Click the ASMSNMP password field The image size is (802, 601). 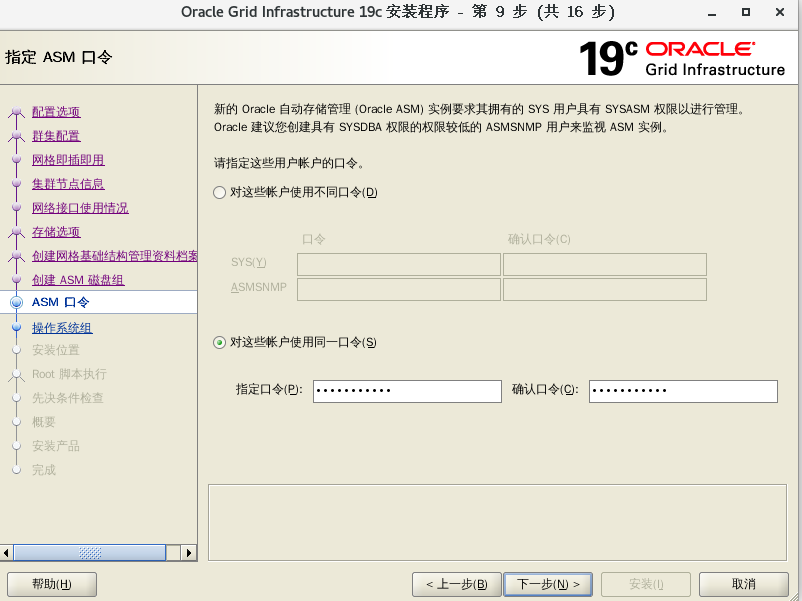pos(399,290)
